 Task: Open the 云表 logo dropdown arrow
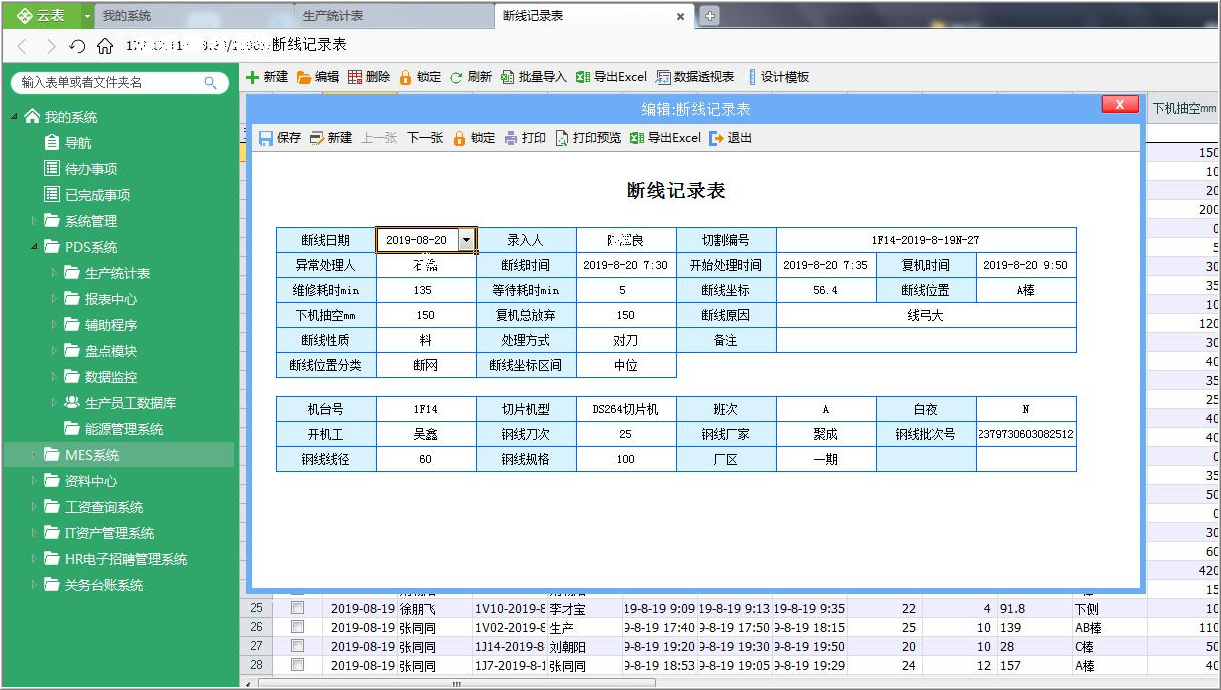87,16
